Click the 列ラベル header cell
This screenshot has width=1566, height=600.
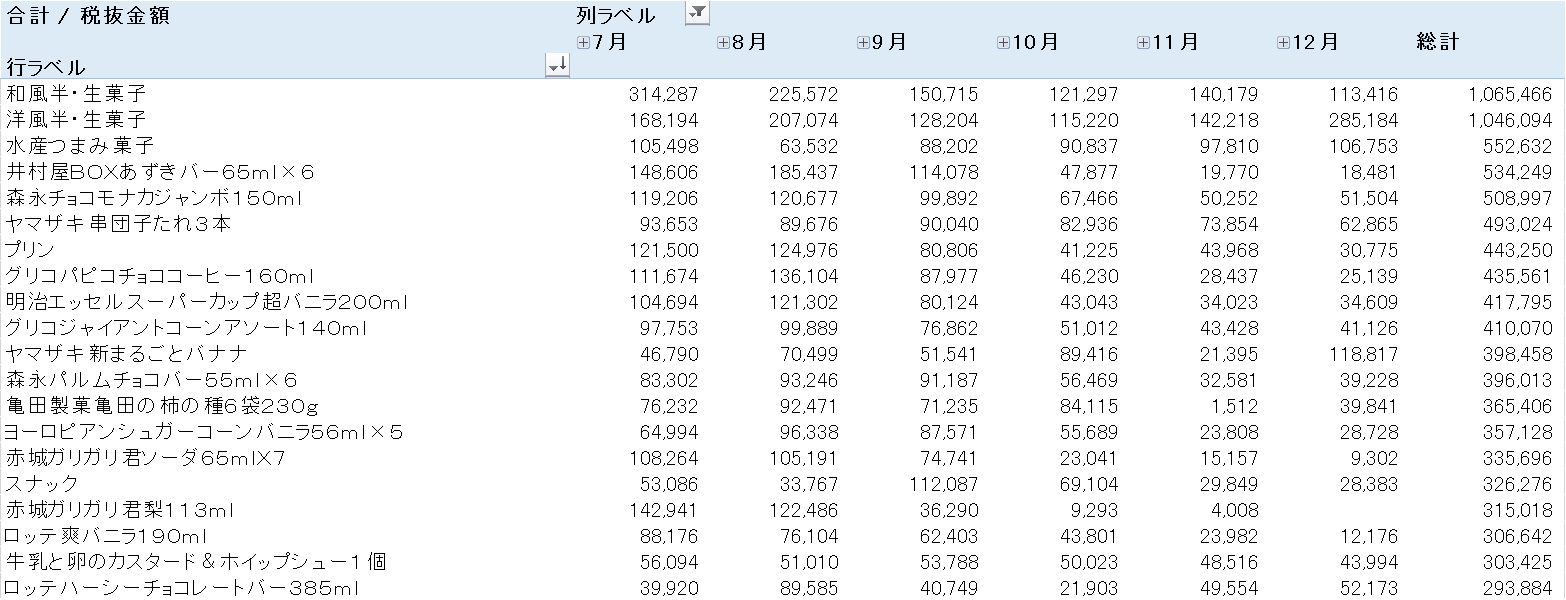point(616,15)
